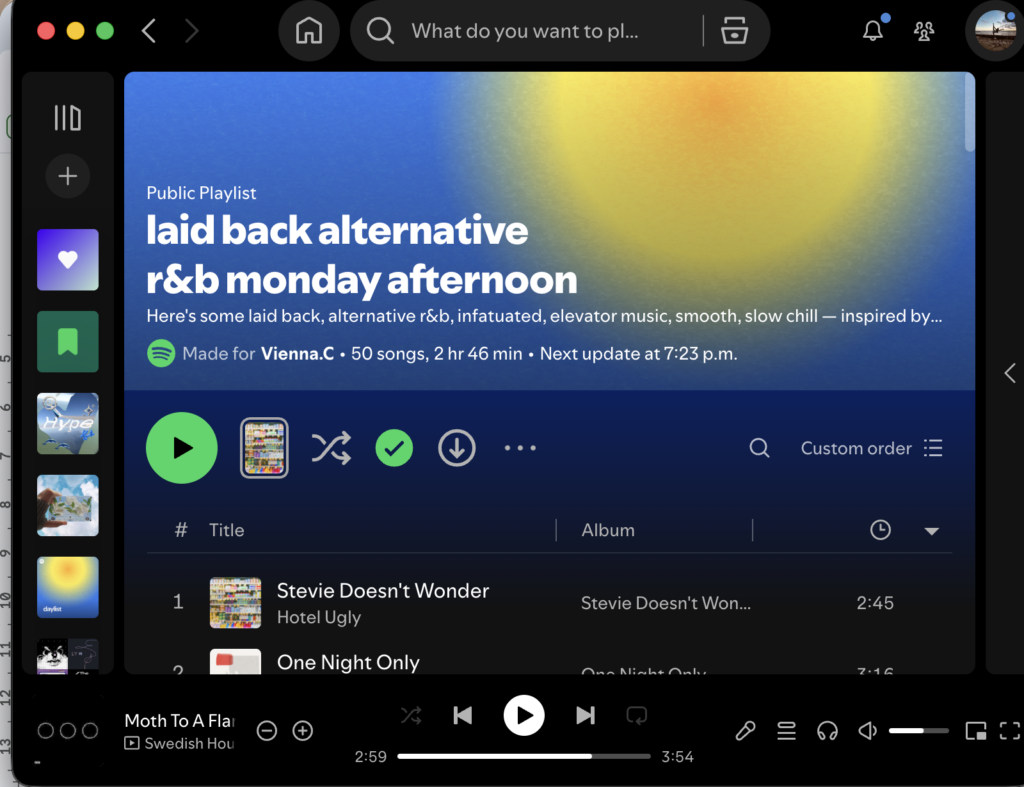Click the minus icon beside now playing track
The image size is (1024, 787).
(266, 730)
